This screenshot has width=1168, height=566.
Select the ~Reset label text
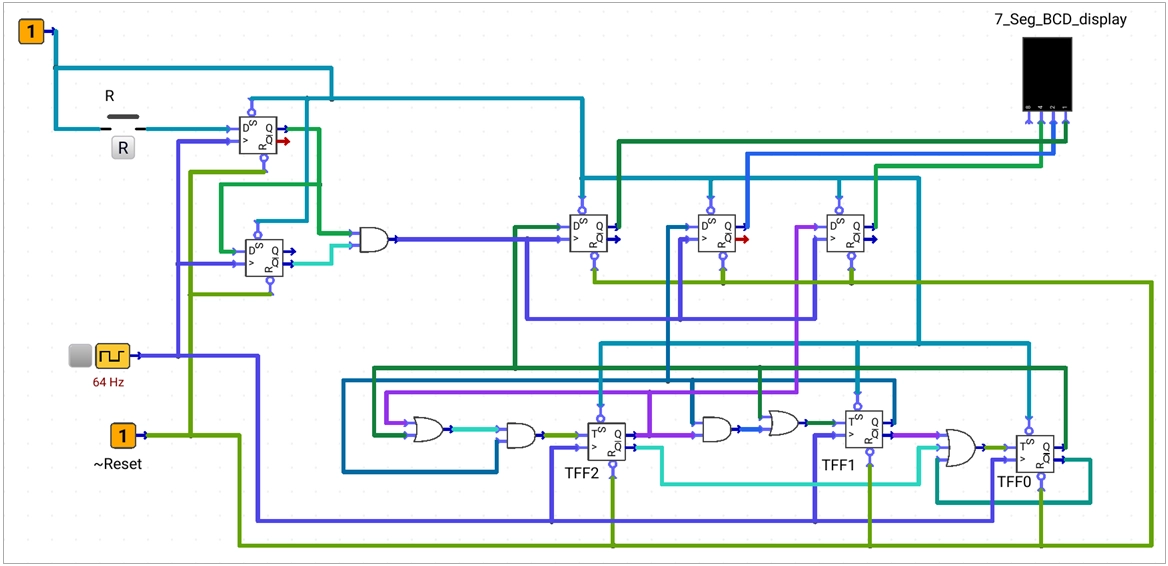[x=117, y=464]
